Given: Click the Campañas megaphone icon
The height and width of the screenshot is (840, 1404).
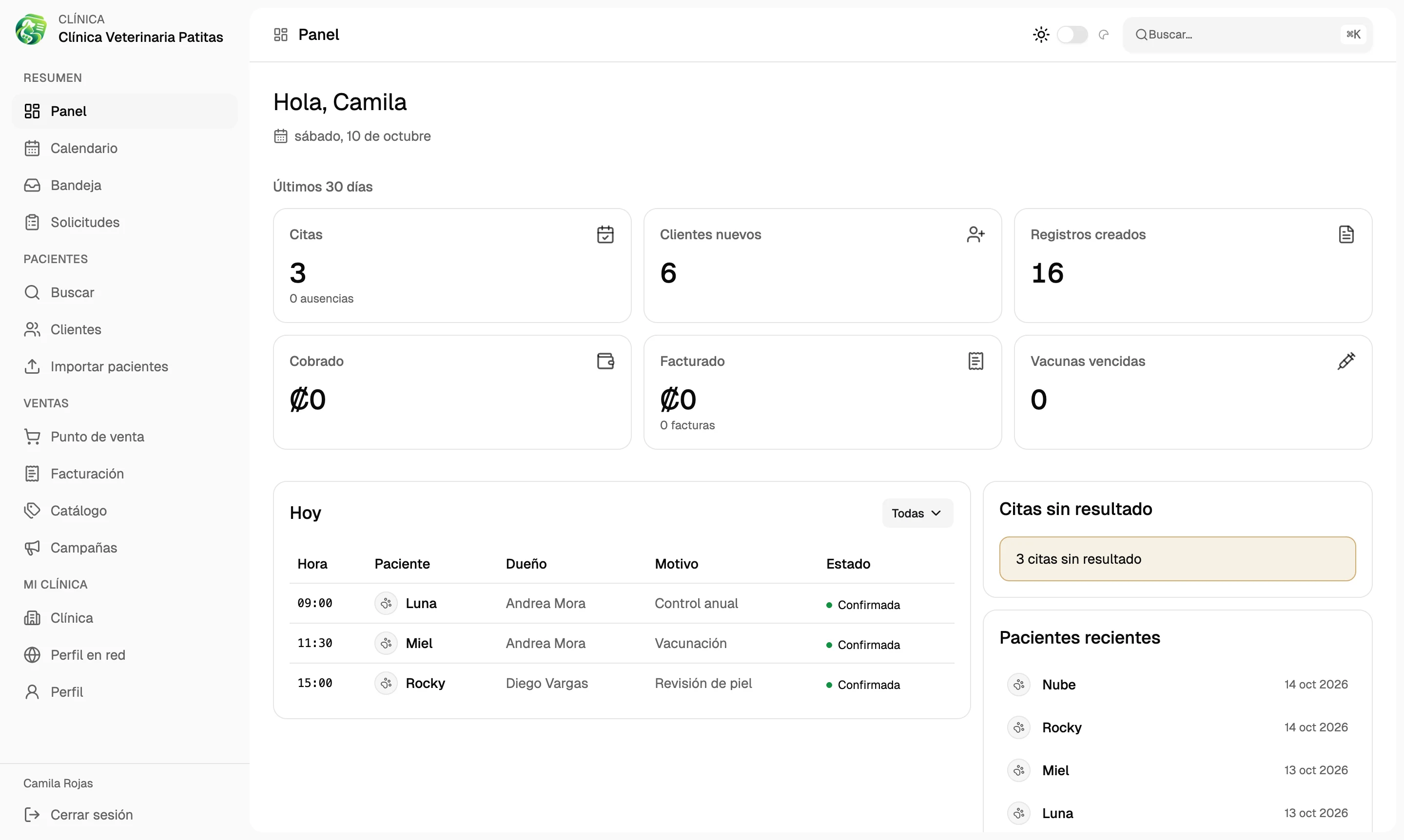Looking at the screenshot, I should click(x=32, y=547).
